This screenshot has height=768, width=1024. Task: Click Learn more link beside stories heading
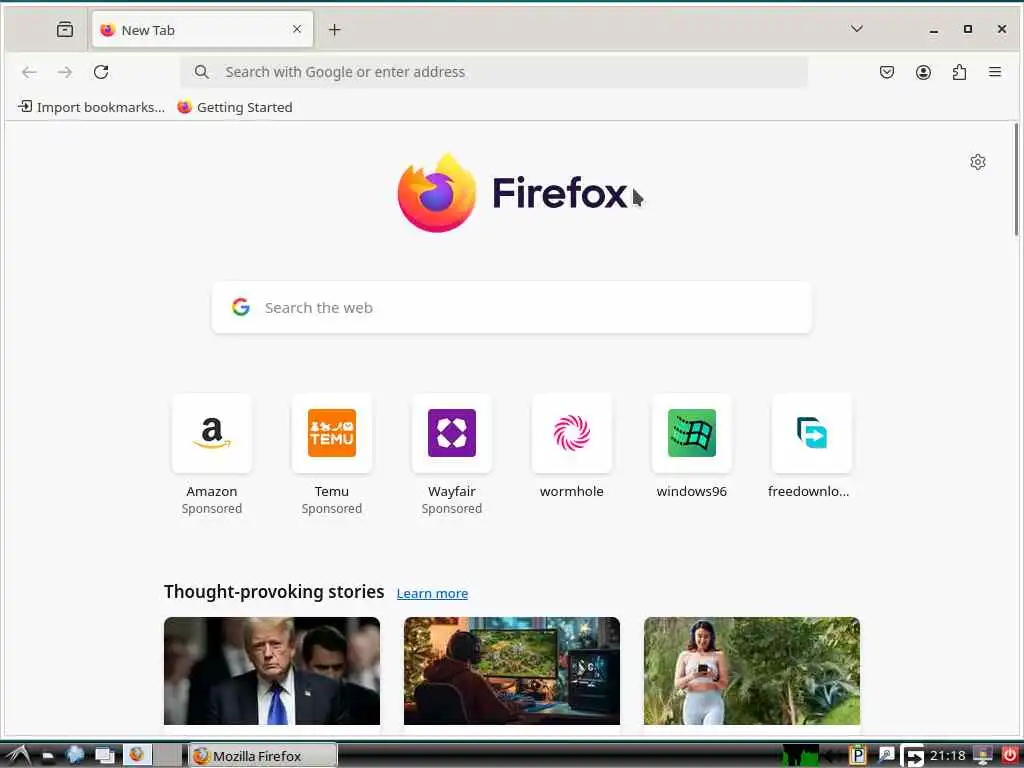[x=432, y=593]
